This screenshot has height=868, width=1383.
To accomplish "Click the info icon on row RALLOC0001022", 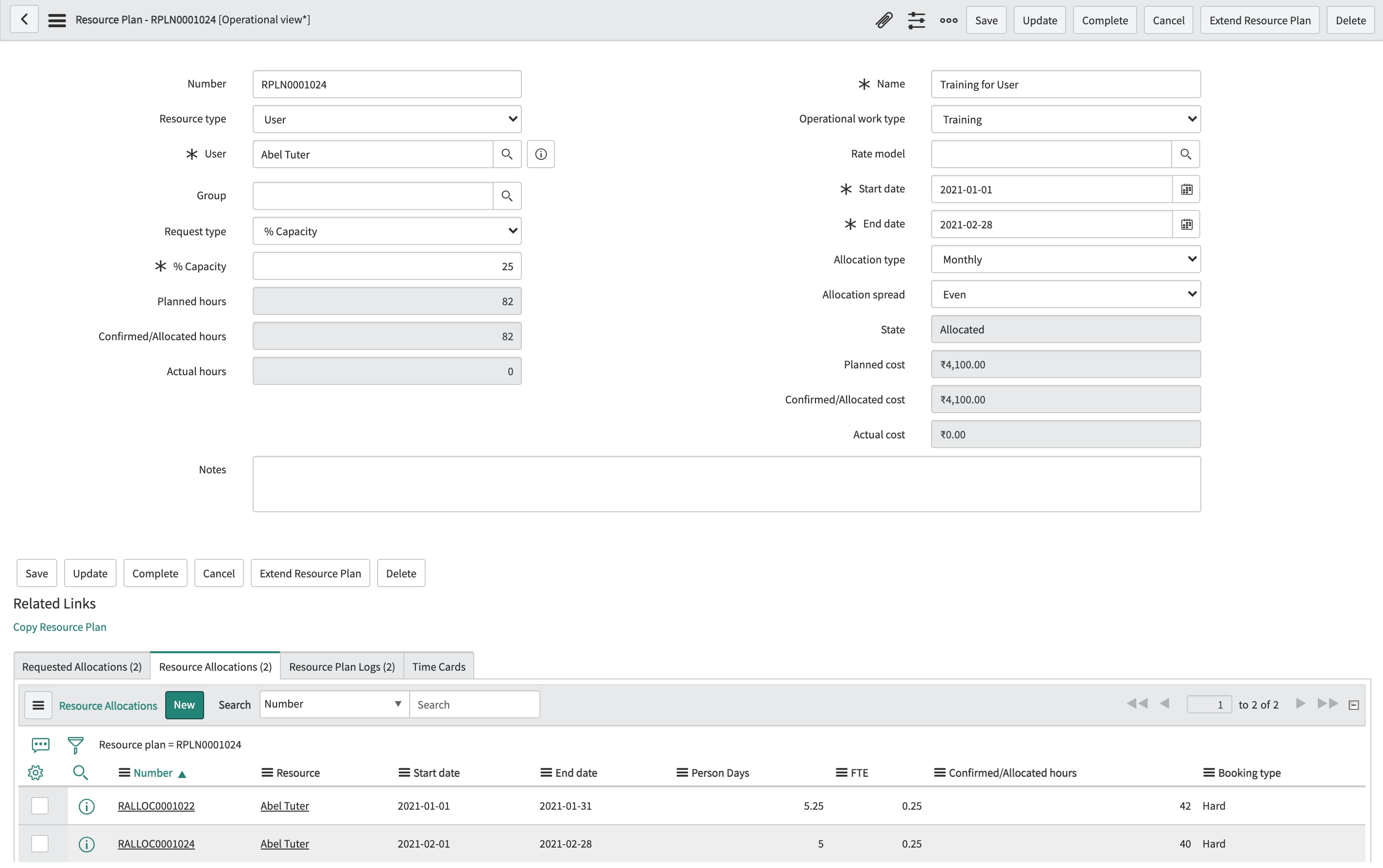I will [86, 805].
